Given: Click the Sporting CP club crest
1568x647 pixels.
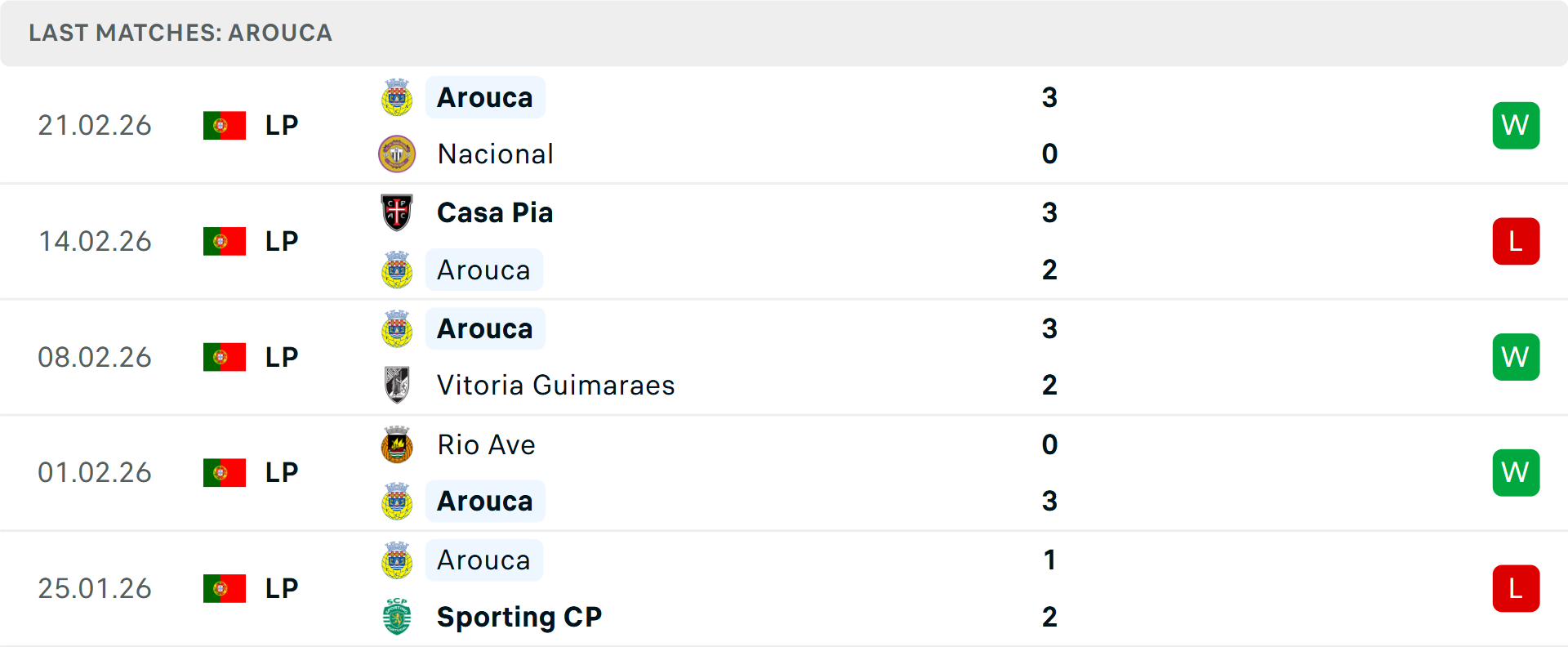Looking at the screenshot, I should point(397,617).
